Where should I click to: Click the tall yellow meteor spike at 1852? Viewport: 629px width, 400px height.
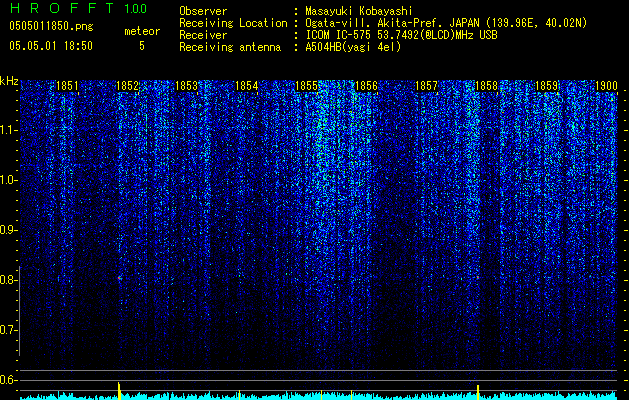pos(119,391)
